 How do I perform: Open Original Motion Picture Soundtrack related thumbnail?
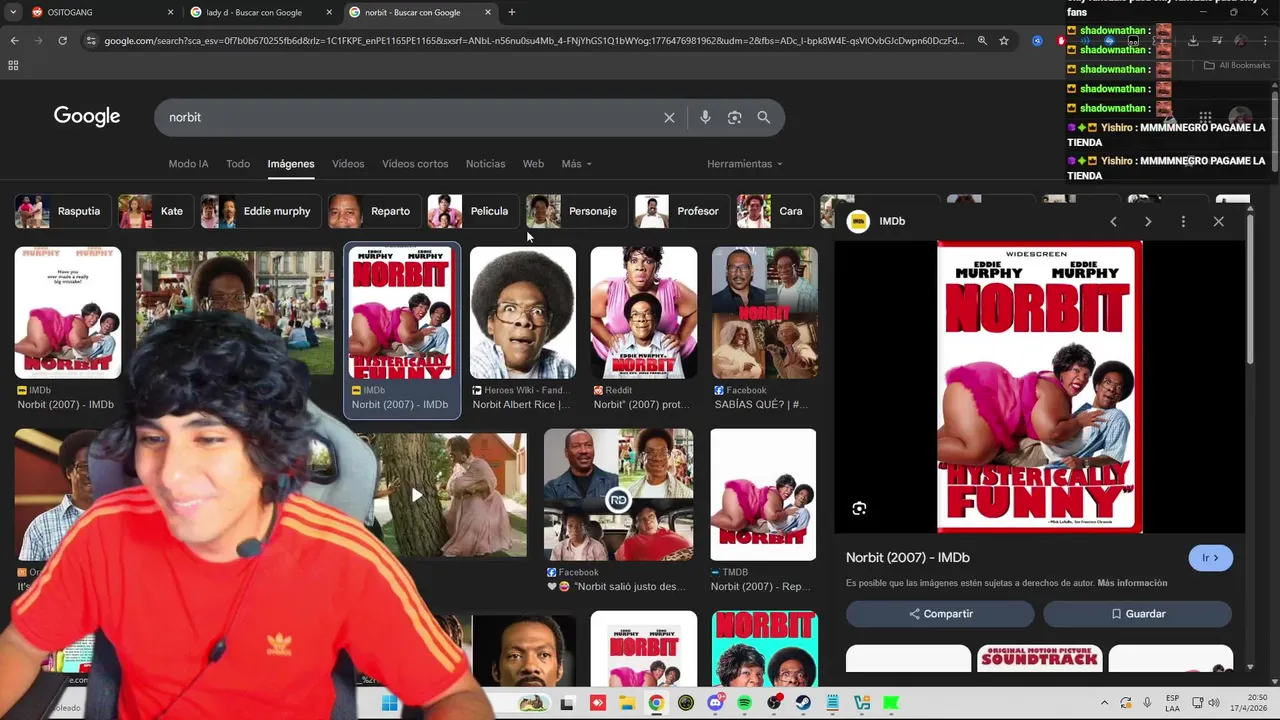coord(1039,658)
